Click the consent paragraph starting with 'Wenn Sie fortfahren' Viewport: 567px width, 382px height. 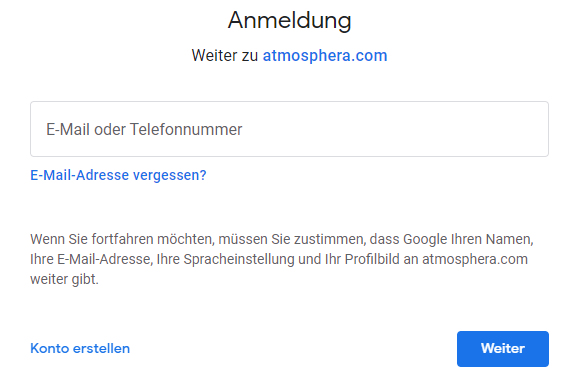point(282,259)
